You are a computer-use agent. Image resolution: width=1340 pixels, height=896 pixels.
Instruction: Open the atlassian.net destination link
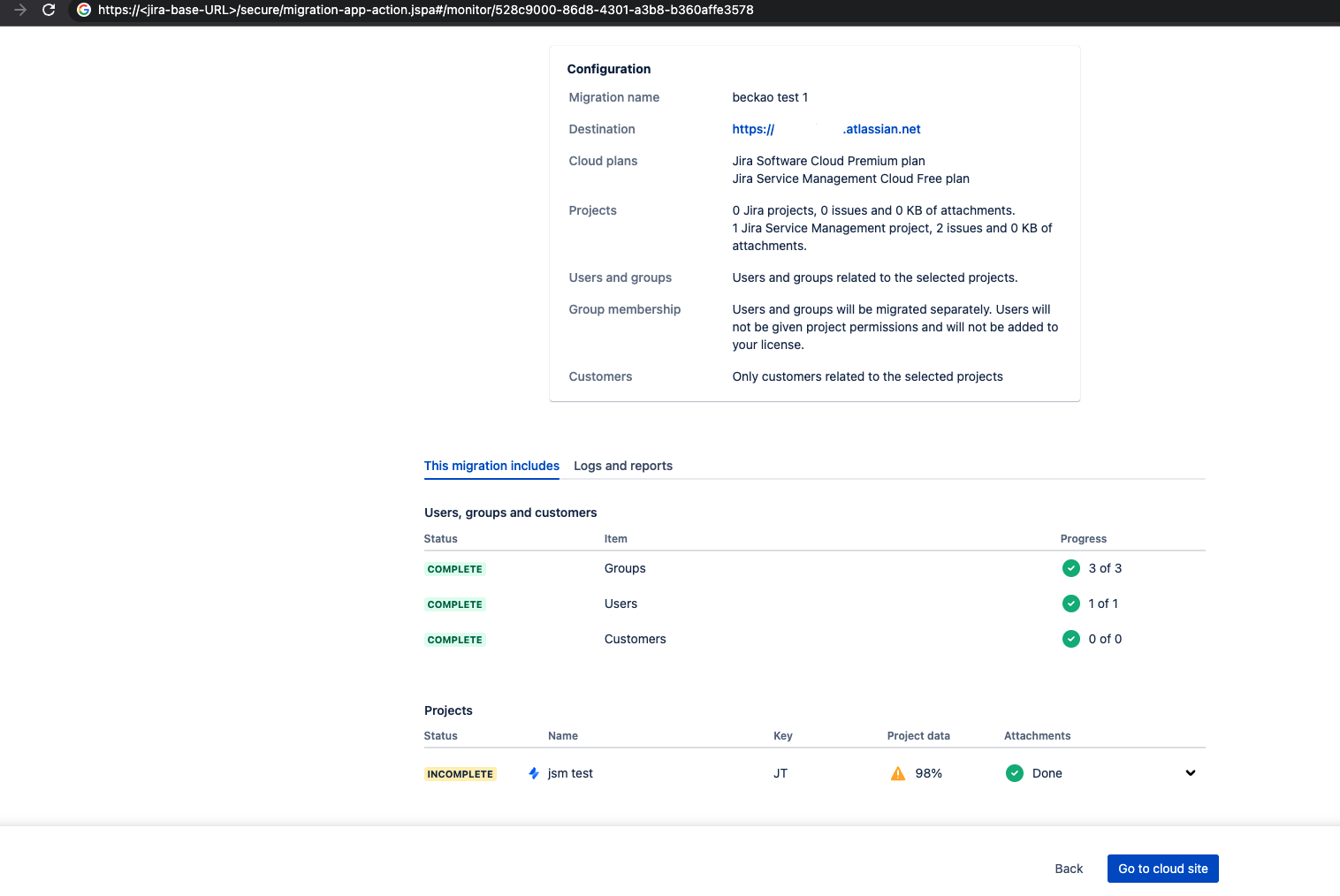pos(826,129)
